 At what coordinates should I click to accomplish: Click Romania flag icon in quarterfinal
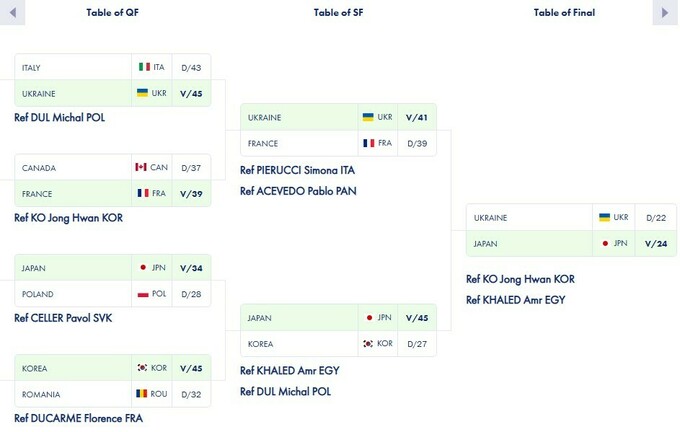tap(142, 394)
